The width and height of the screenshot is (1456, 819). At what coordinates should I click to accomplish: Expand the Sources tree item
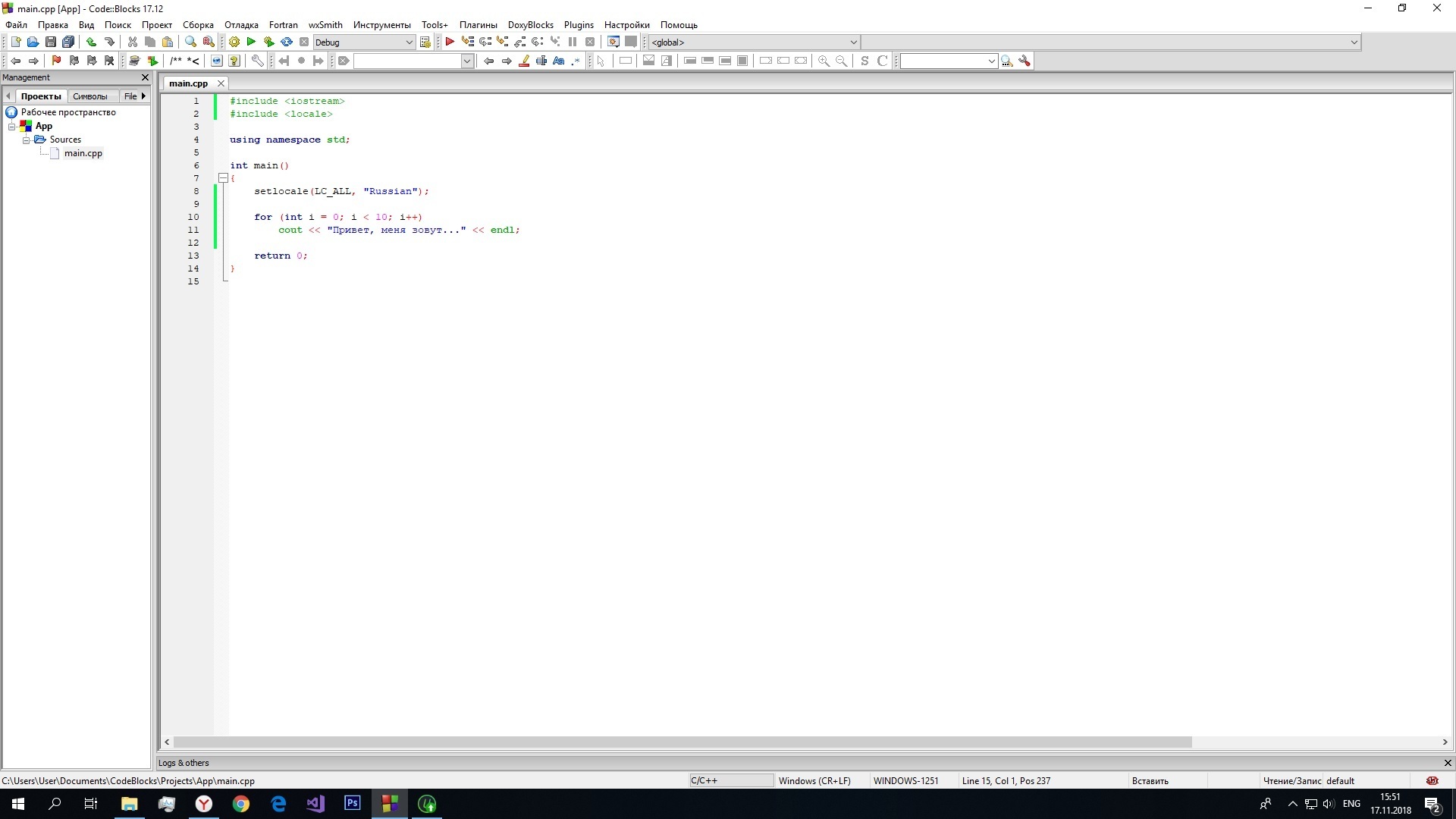click(26, 139)
